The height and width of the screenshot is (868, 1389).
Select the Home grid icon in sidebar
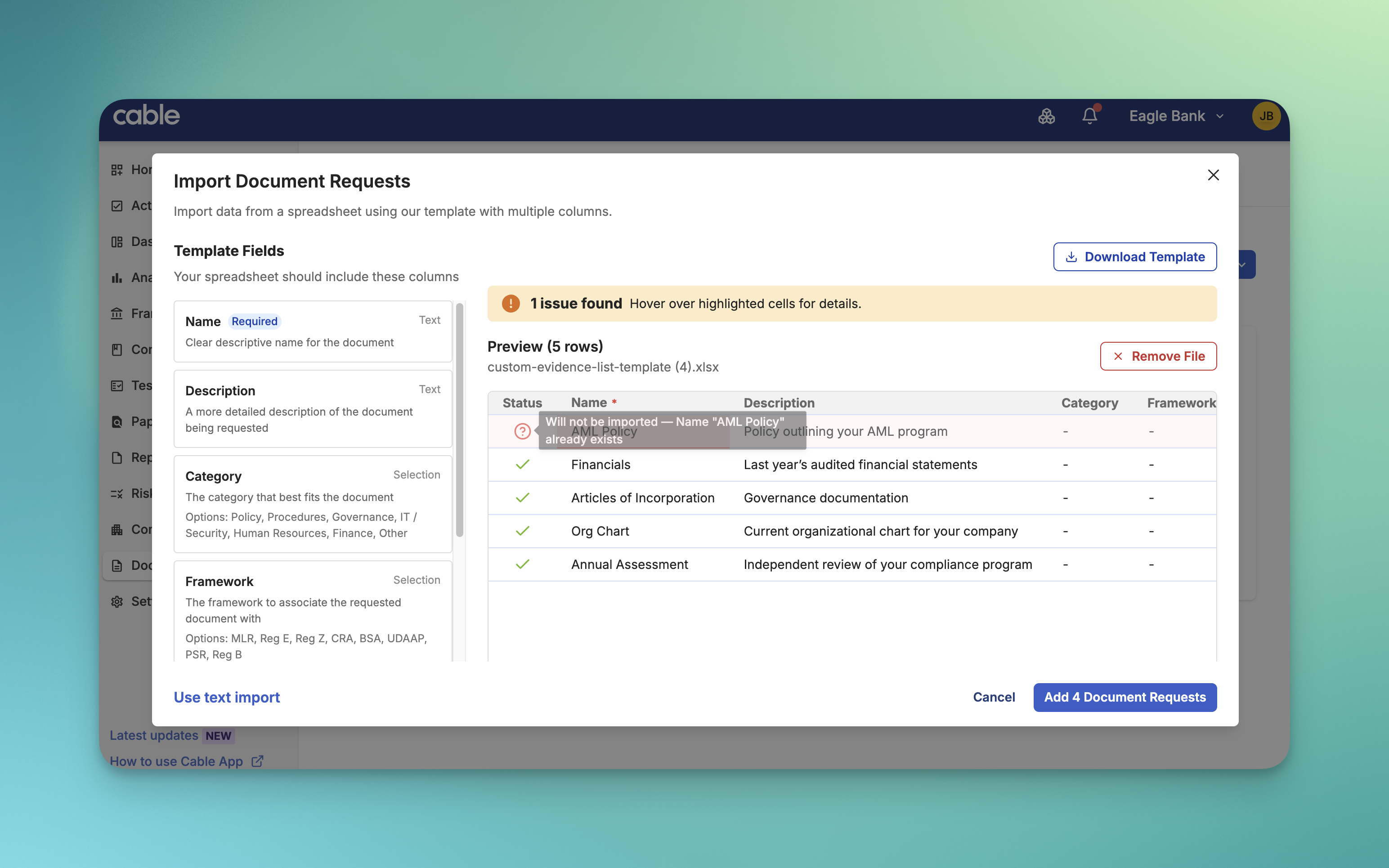[x=116, y=170]
